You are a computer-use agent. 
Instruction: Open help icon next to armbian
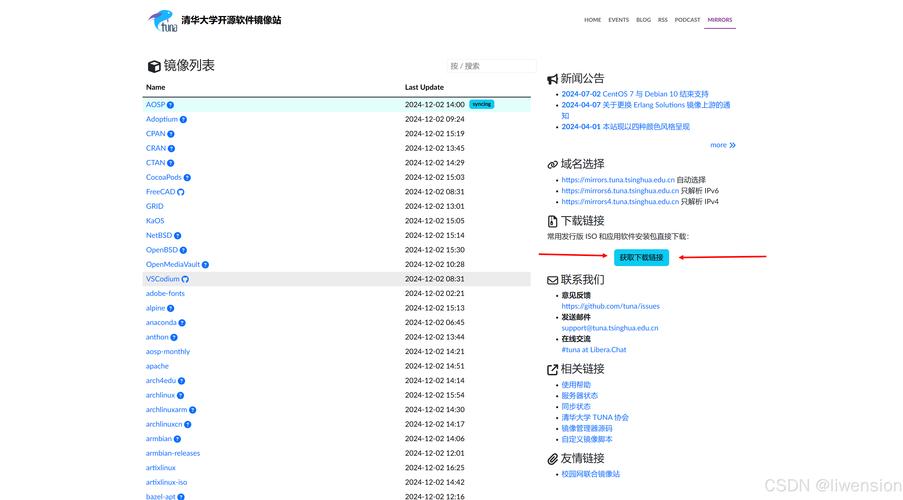[177, 439]
